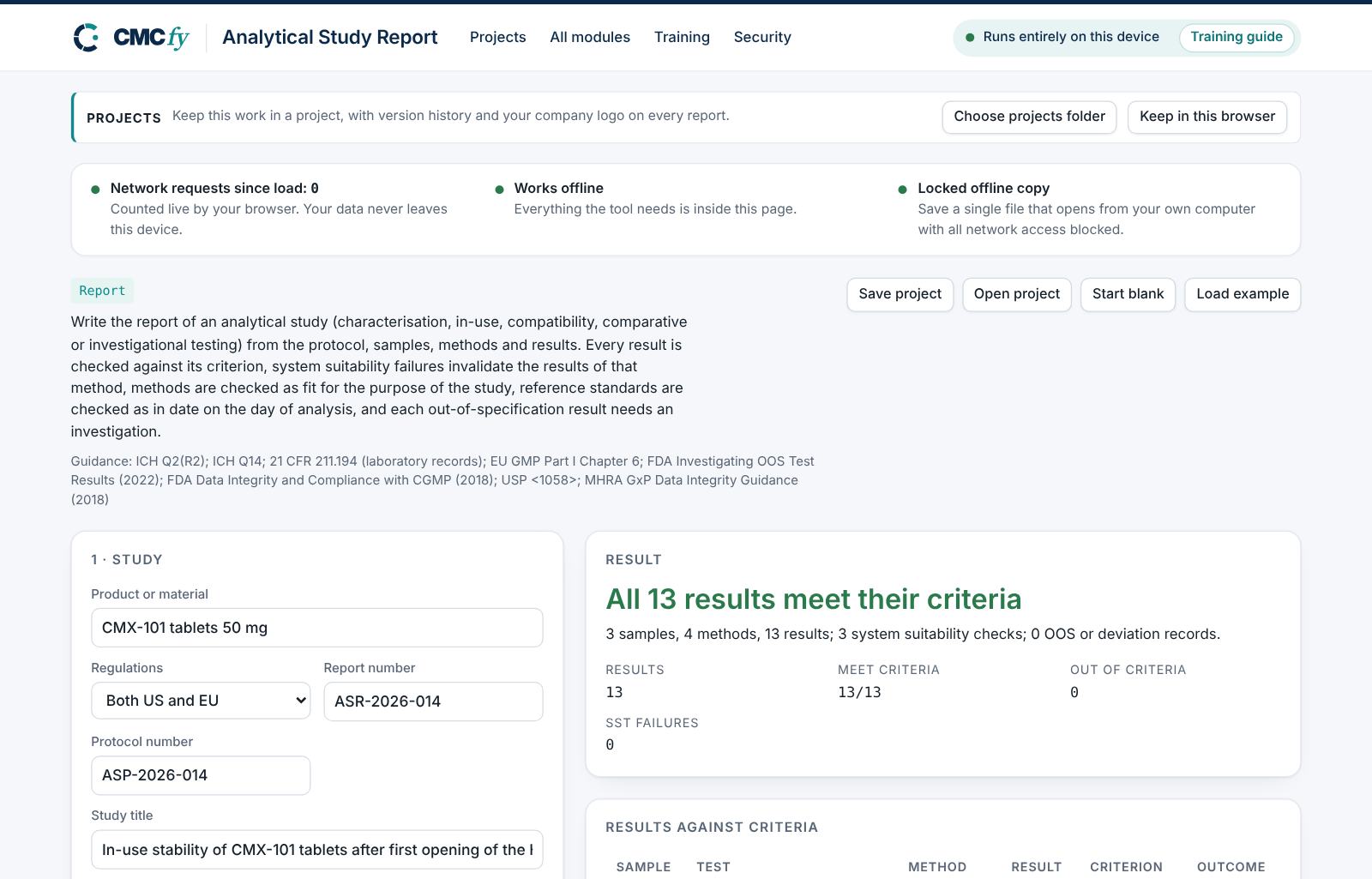Click the SST FAILURES label
Image resolution: width=1372 pixels, height=879 pixels.
click(x=652, y=723)
